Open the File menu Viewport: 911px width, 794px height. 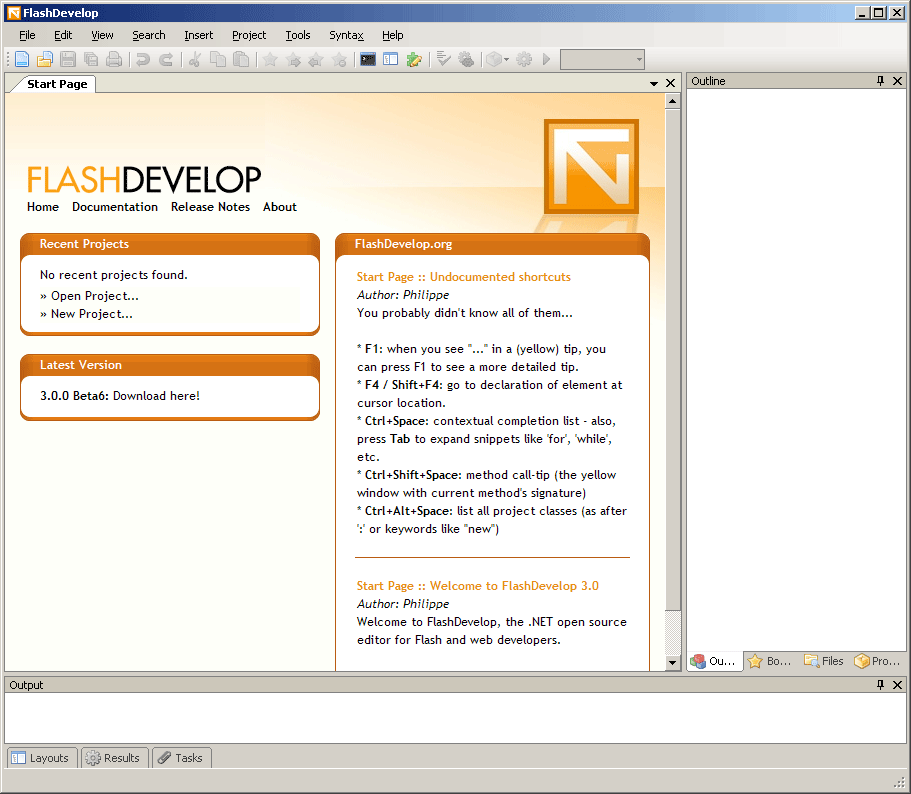[x=27, y=35]
